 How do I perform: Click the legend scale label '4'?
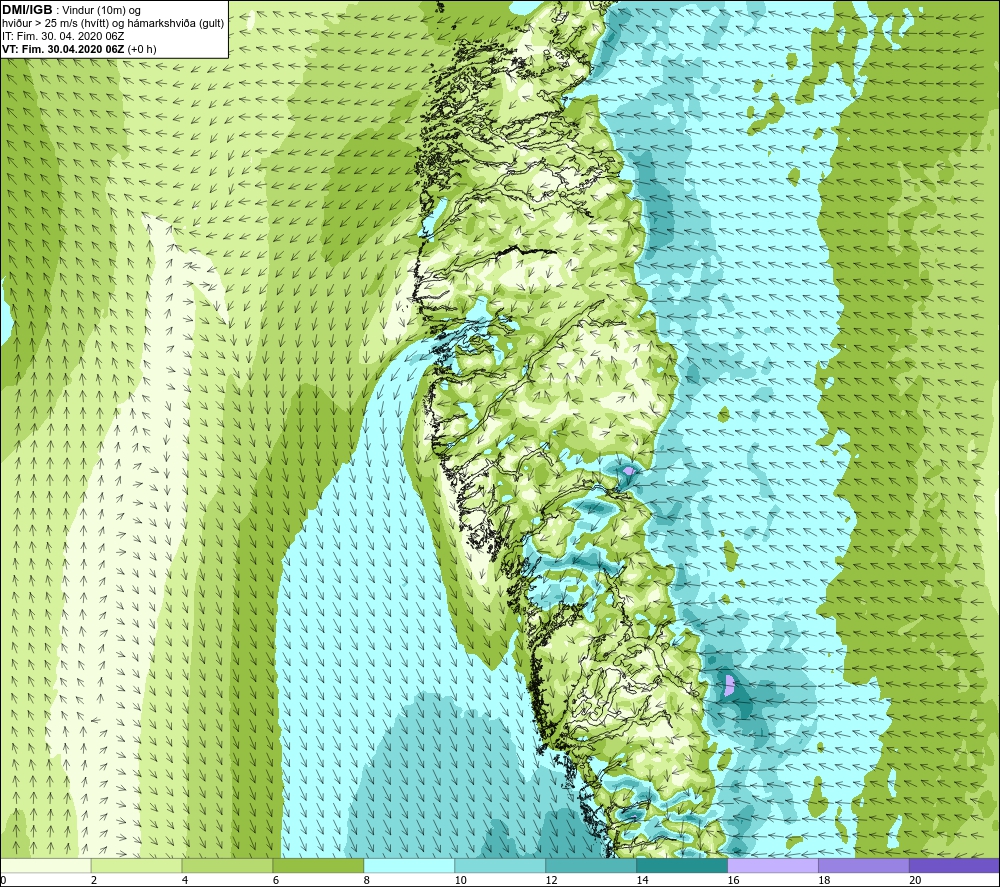point(185,880)
